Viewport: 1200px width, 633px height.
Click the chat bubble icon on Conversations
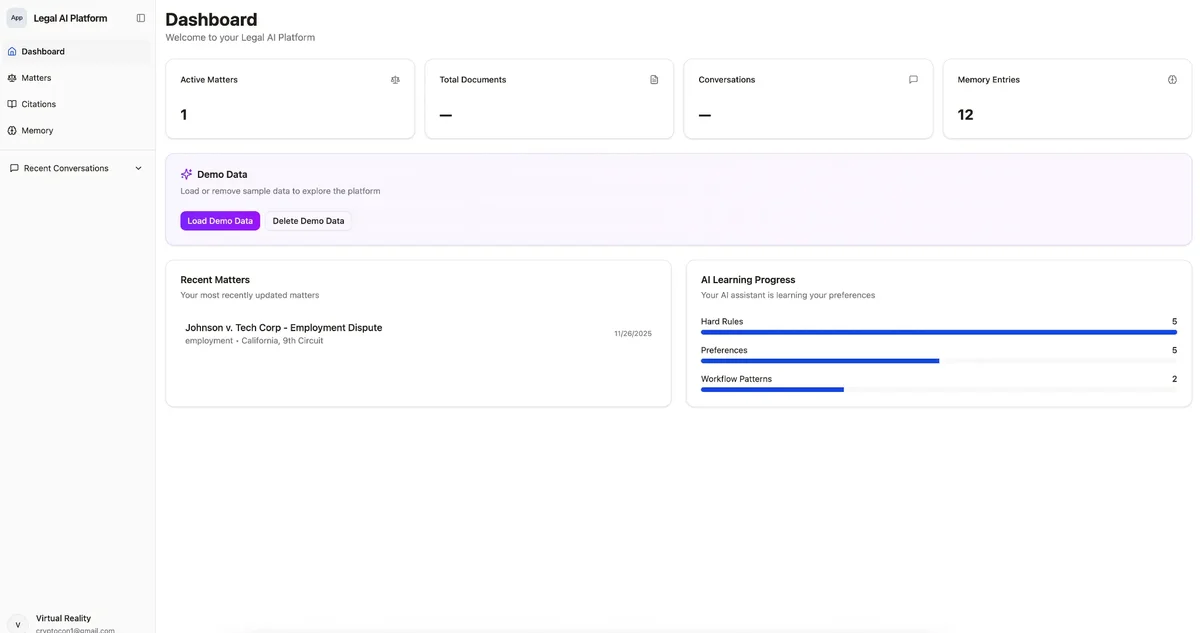coord(913,80)
